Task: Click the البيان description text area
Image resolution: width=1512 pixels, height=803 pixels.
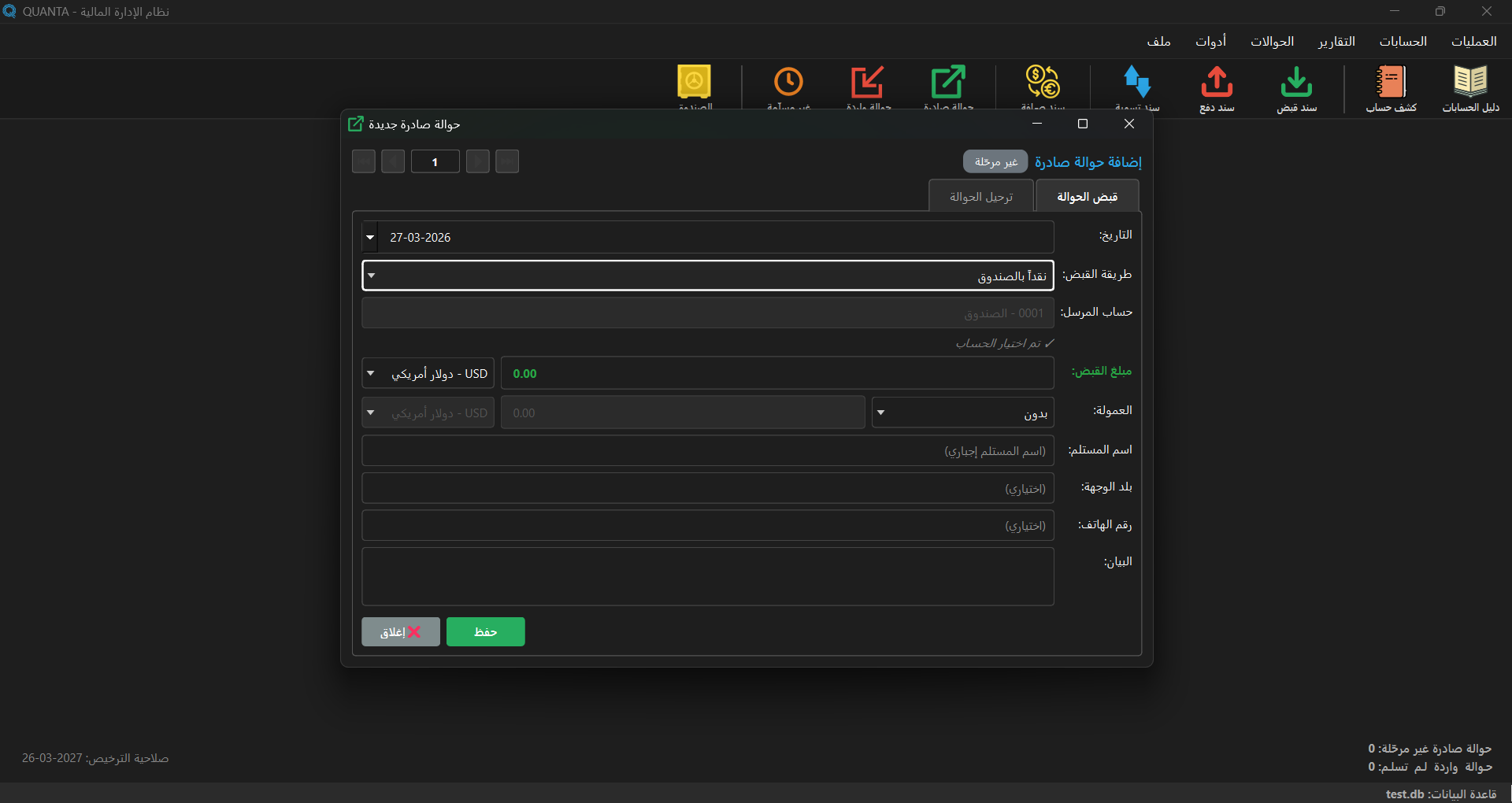Action: click(707, 576)
